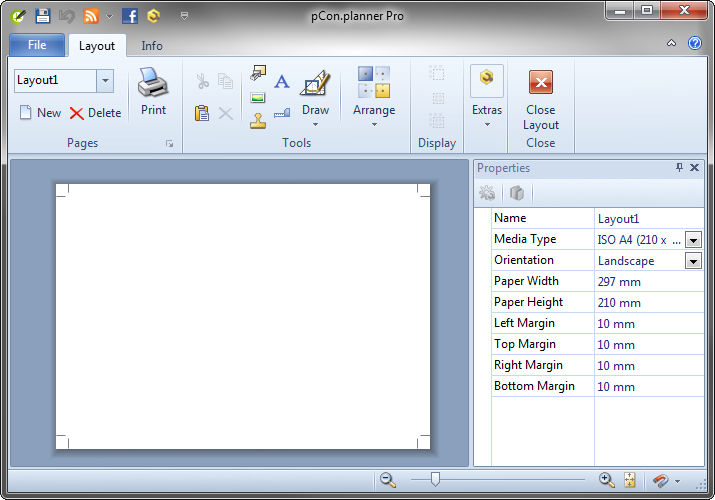Screen dimensions: 715x500
Task: Open the dropdown arrow beside RSS icon
Action: [109, 17]
